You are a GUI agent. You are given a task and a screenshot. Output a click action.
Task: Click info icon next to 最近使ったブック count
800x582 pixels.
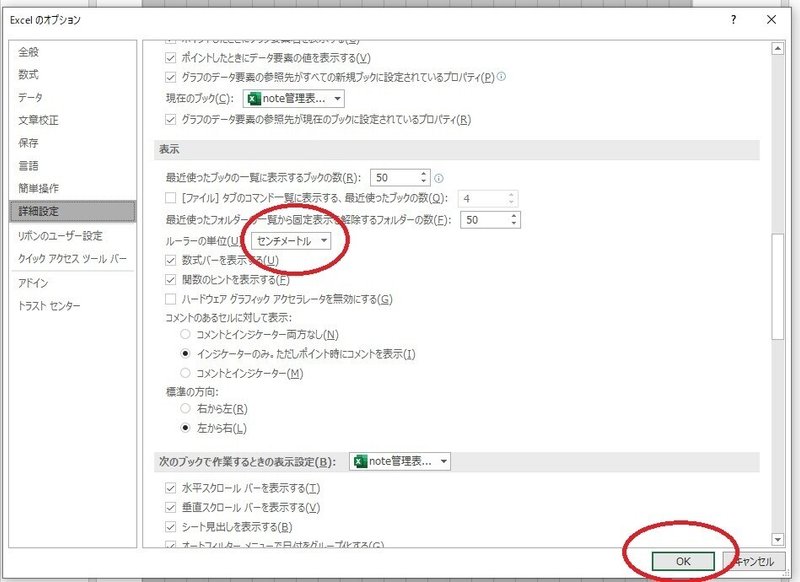tap(439, 178)
